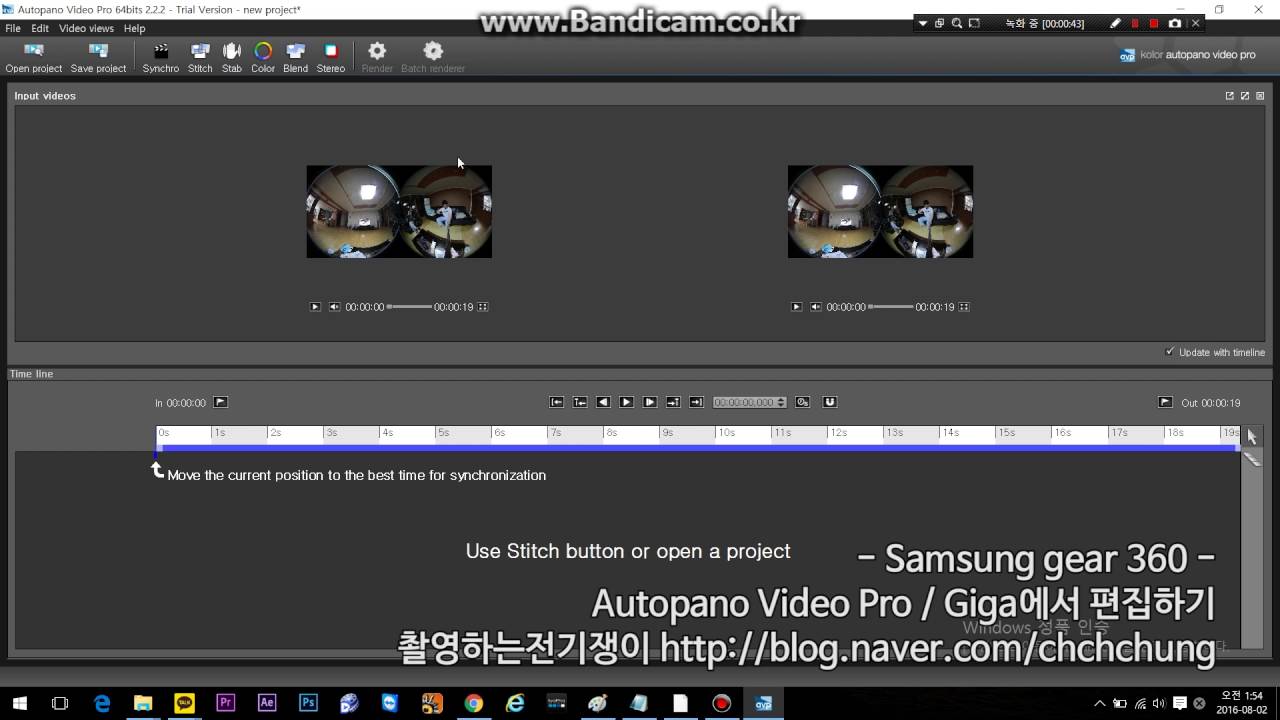Toggle Update with timeline checkbox
1280x720 pixels.
point(1170,352)
